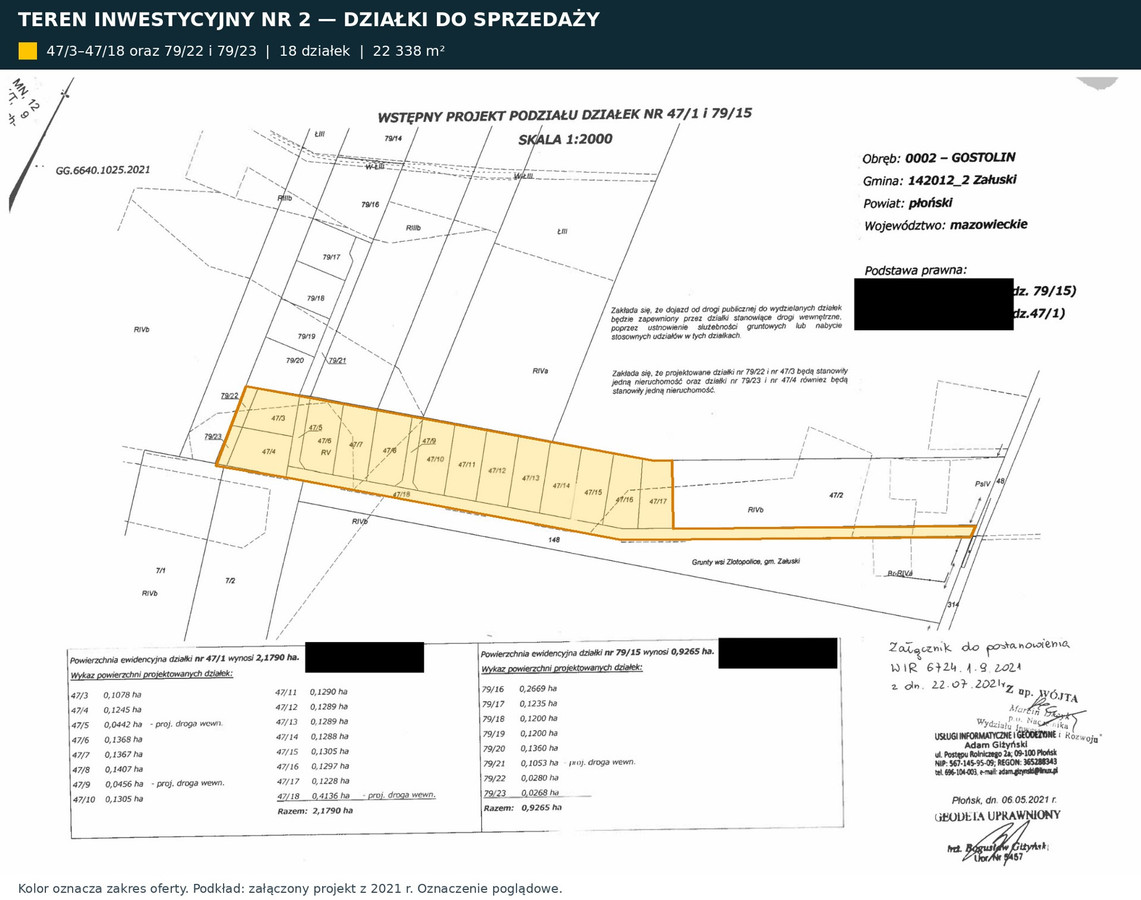This screenshot has height=900, width=1141.
Task: Click road label 148 on the map
Action: coord(554,540)
